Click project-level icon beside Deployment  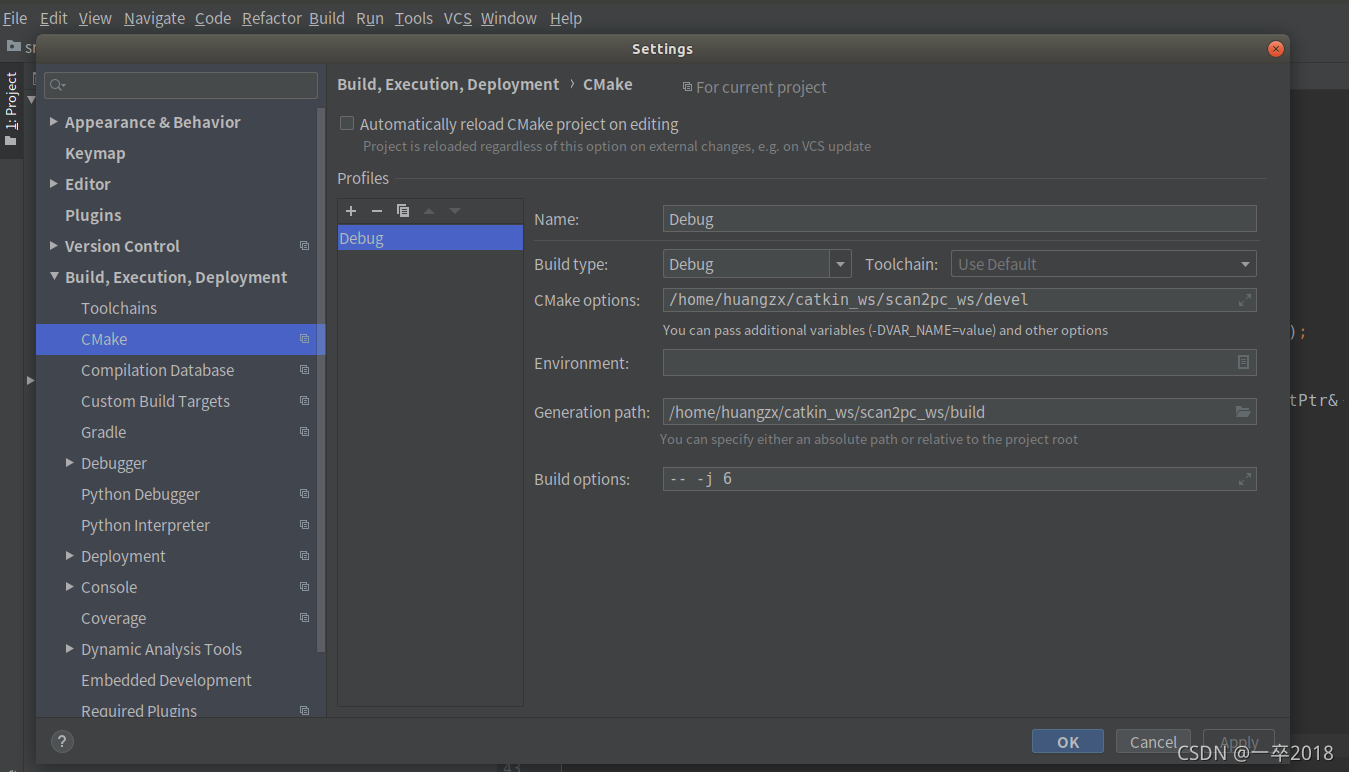point(305,556)
